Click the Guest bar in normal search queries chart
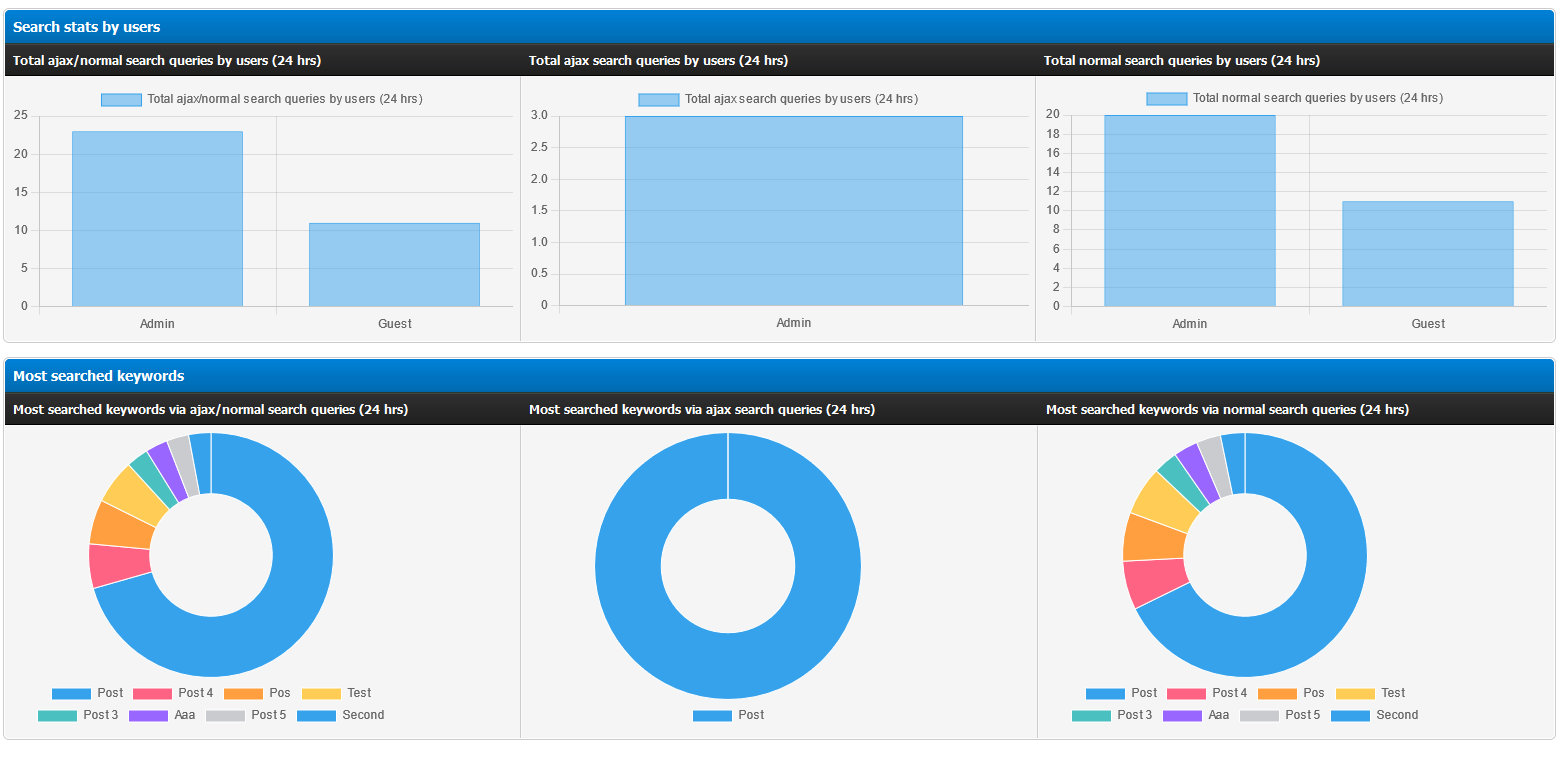The image size is (1567, 765). 1427,254
